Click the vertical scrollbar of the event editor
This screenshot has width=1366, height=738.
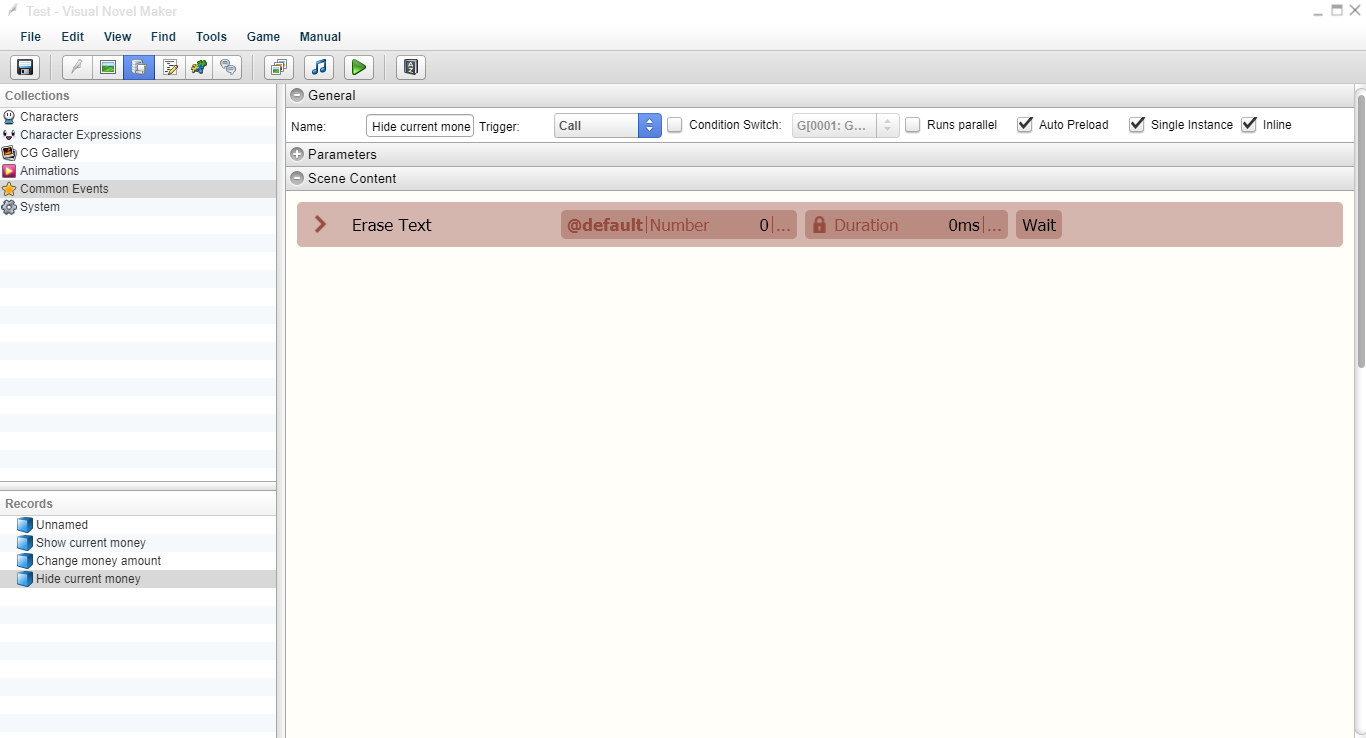[1361, 230]
